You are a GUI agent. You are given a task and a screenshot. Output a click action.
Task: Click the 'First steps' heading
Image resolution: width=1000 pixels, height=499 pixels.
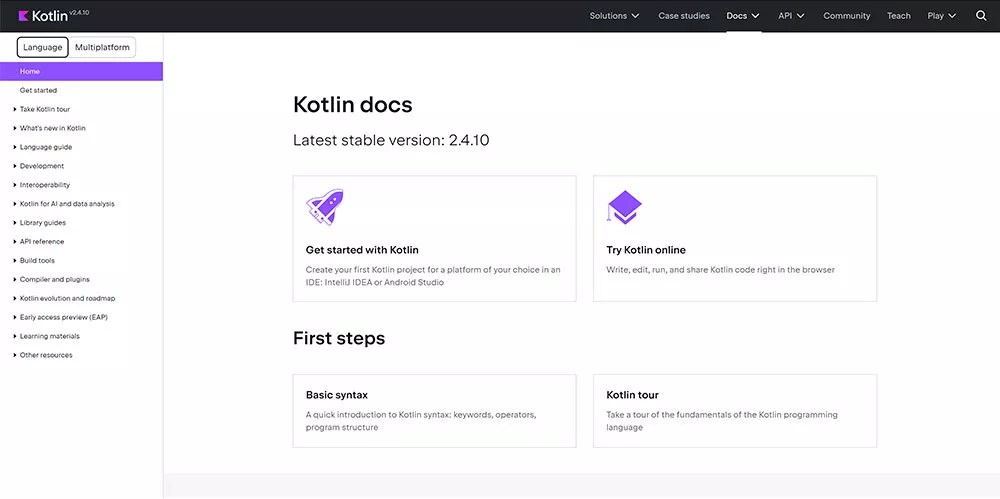pos(339,338)
